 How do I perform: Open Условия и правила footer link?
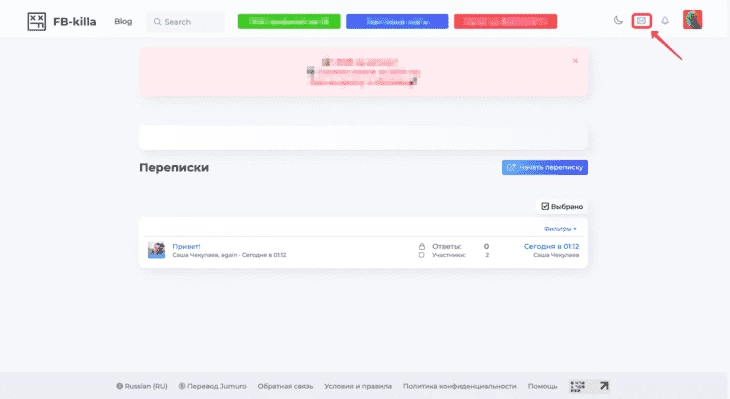tap(358, 386)
